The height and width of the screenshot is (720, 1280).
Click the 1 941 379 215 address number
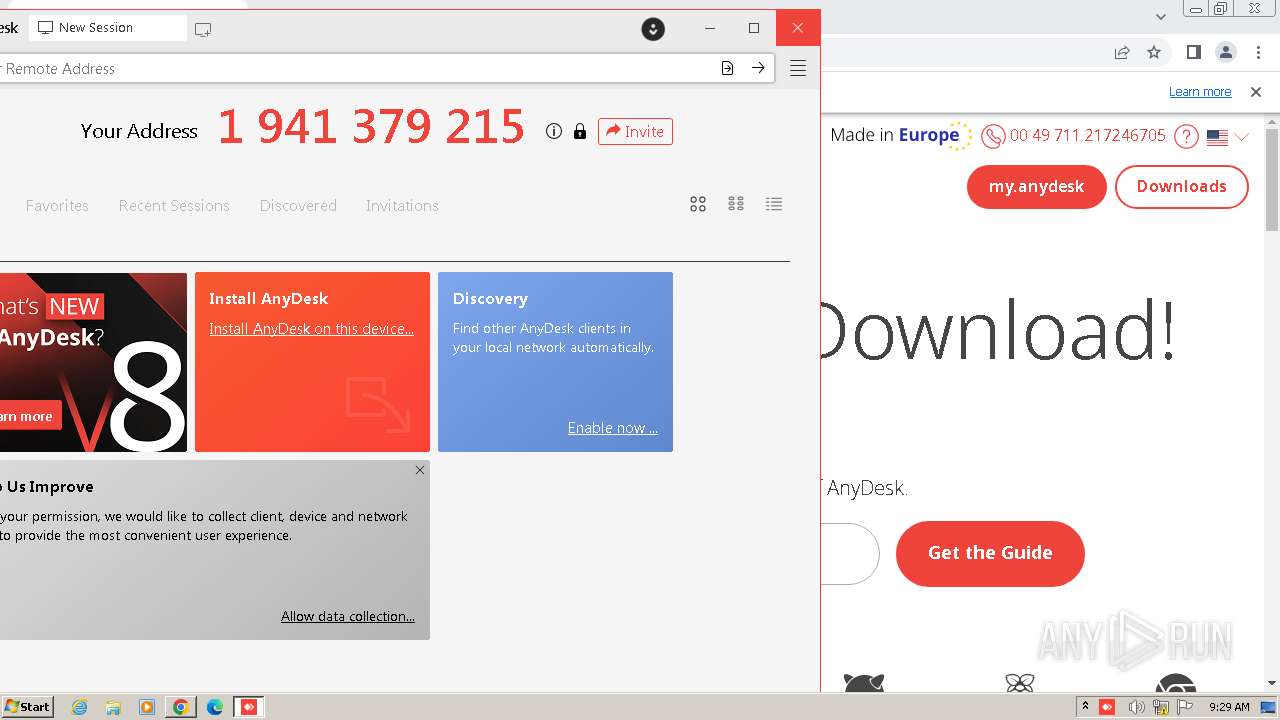371,127
